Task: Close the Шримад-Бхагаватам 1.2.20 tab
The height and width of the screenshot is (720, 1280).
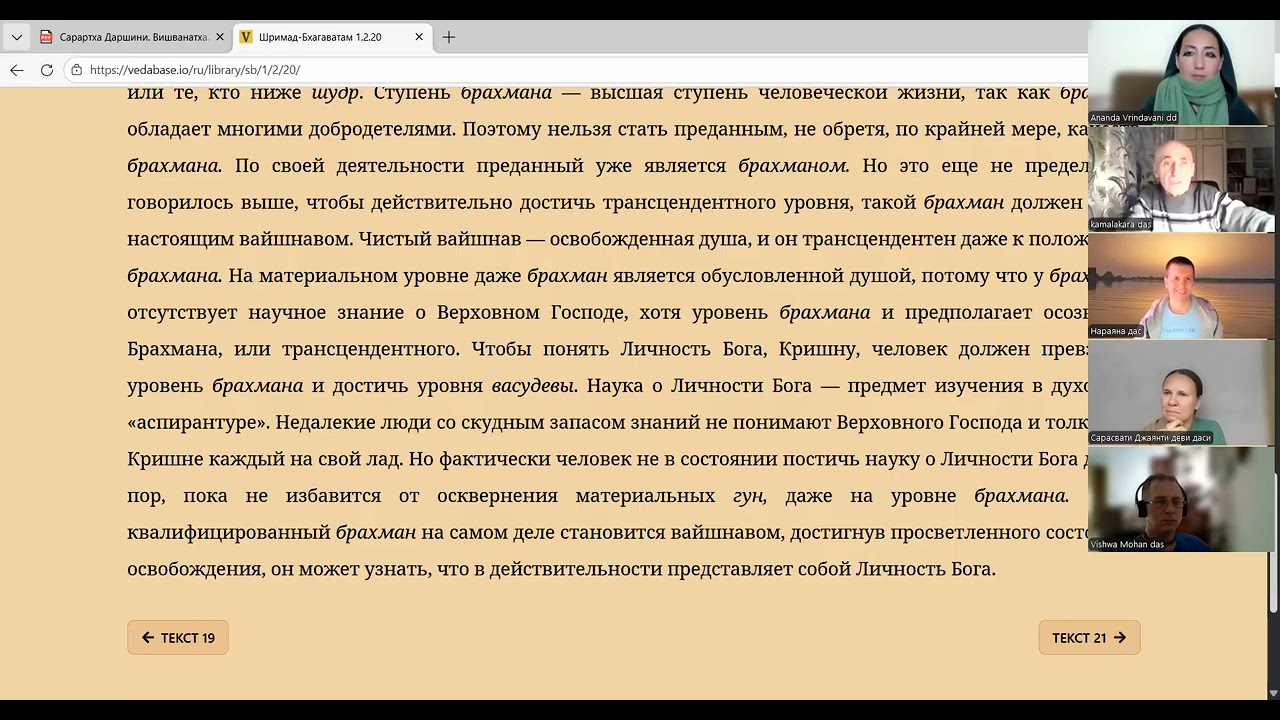Action: click(x=419, y=37)
